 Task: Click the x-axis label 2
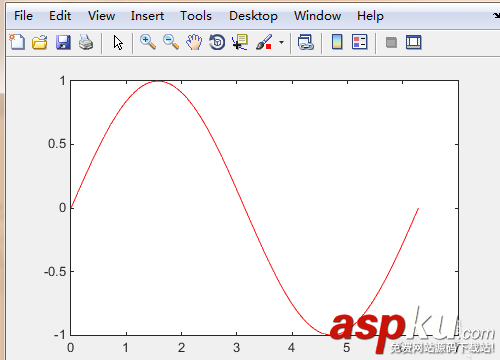pos(181,348)
